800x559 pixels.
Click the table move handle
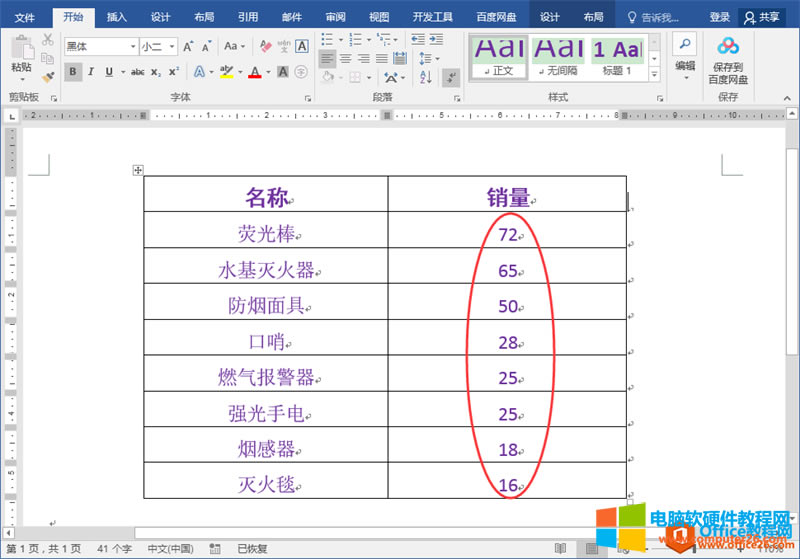138,170
